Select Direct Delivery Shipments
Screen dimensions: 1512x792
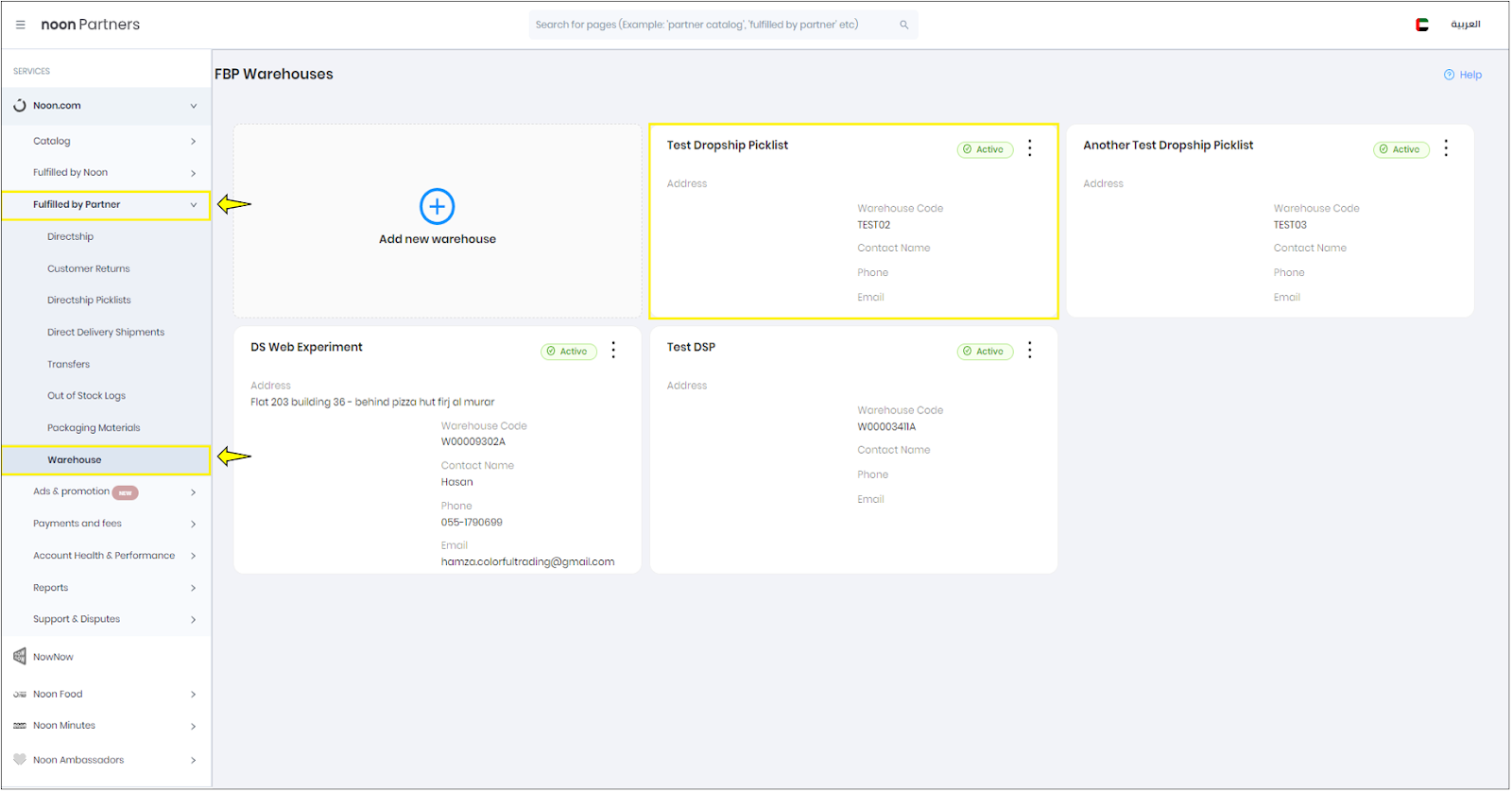(x=106, y=333)
